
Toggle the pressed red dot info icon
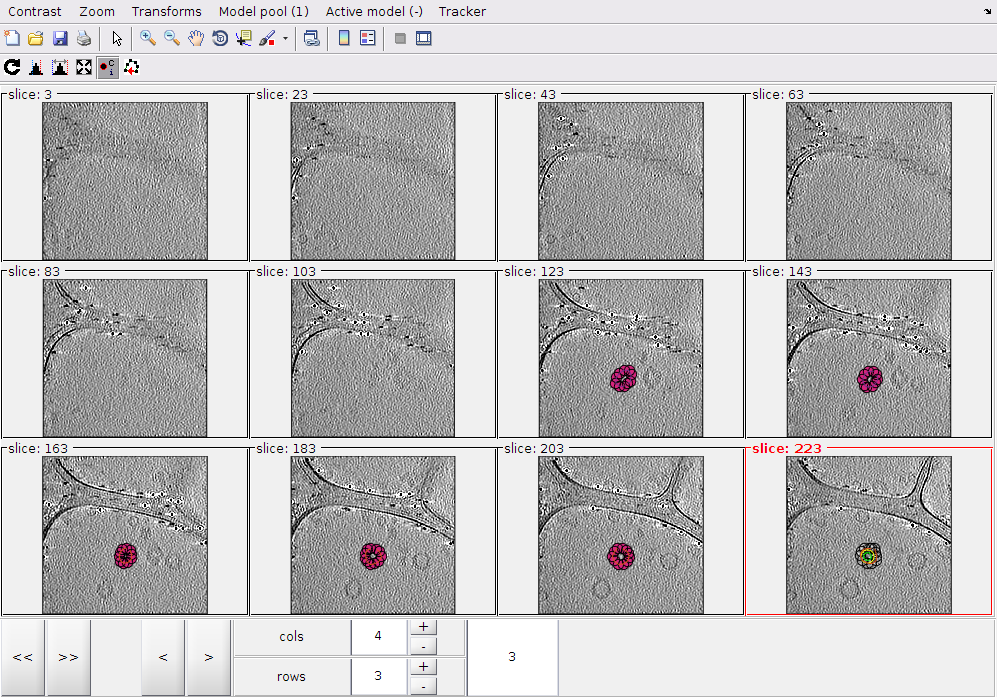pos(107,67)
